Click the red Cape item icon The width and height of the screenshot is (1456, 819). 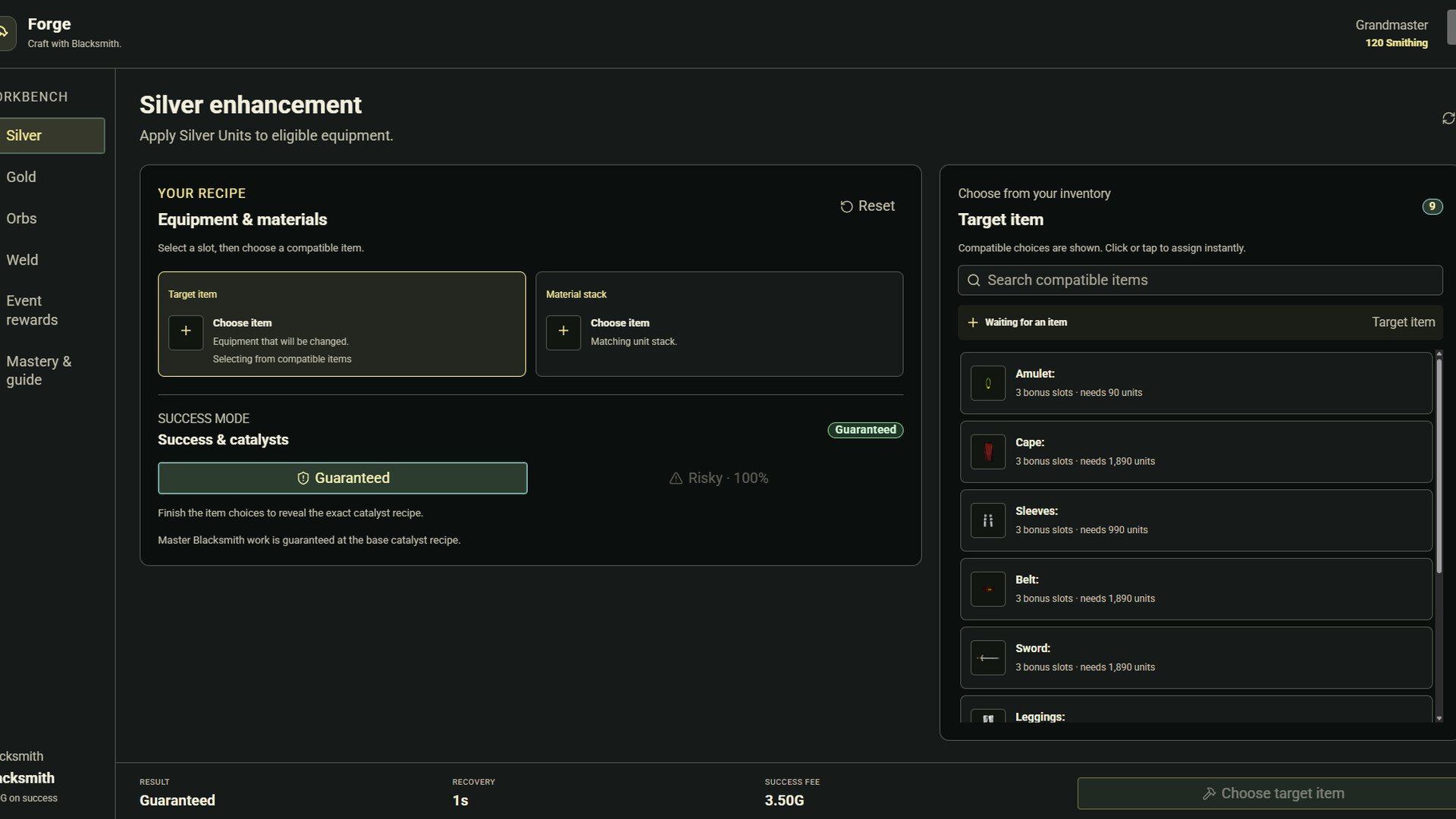click(x=988, y=452)
